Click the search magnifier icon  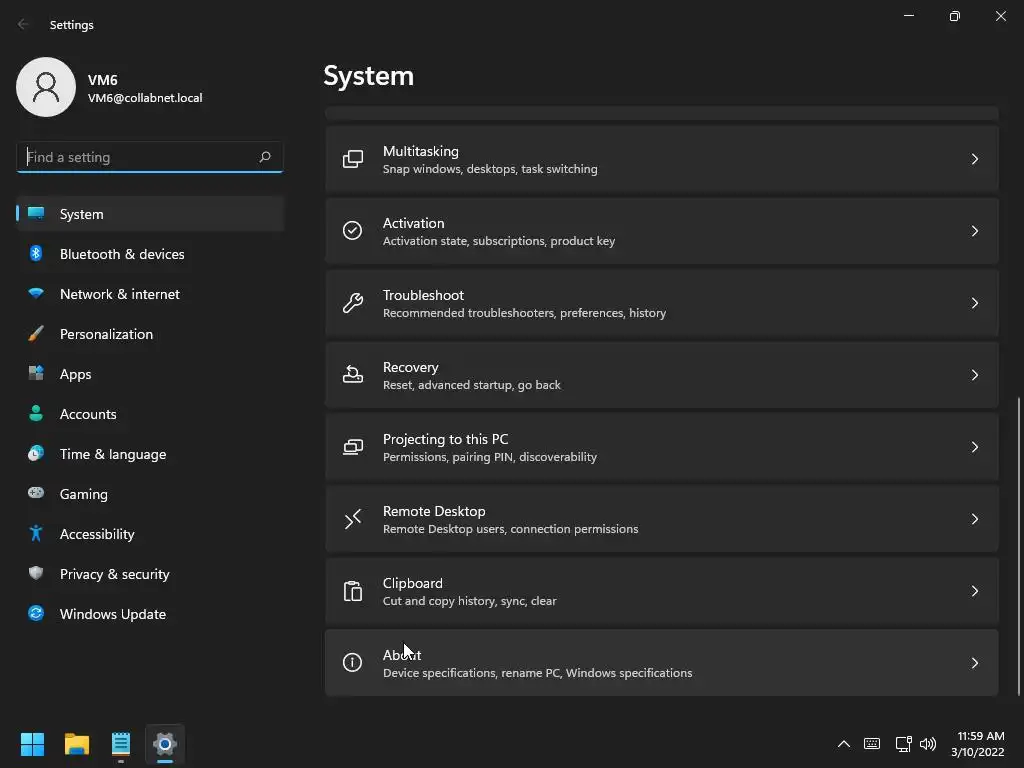pyautogui.click(x=265, y=157)
